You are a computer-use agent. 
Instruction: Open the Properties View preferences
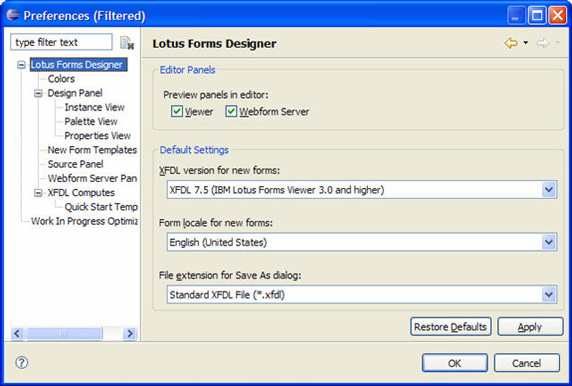point(97,136)
